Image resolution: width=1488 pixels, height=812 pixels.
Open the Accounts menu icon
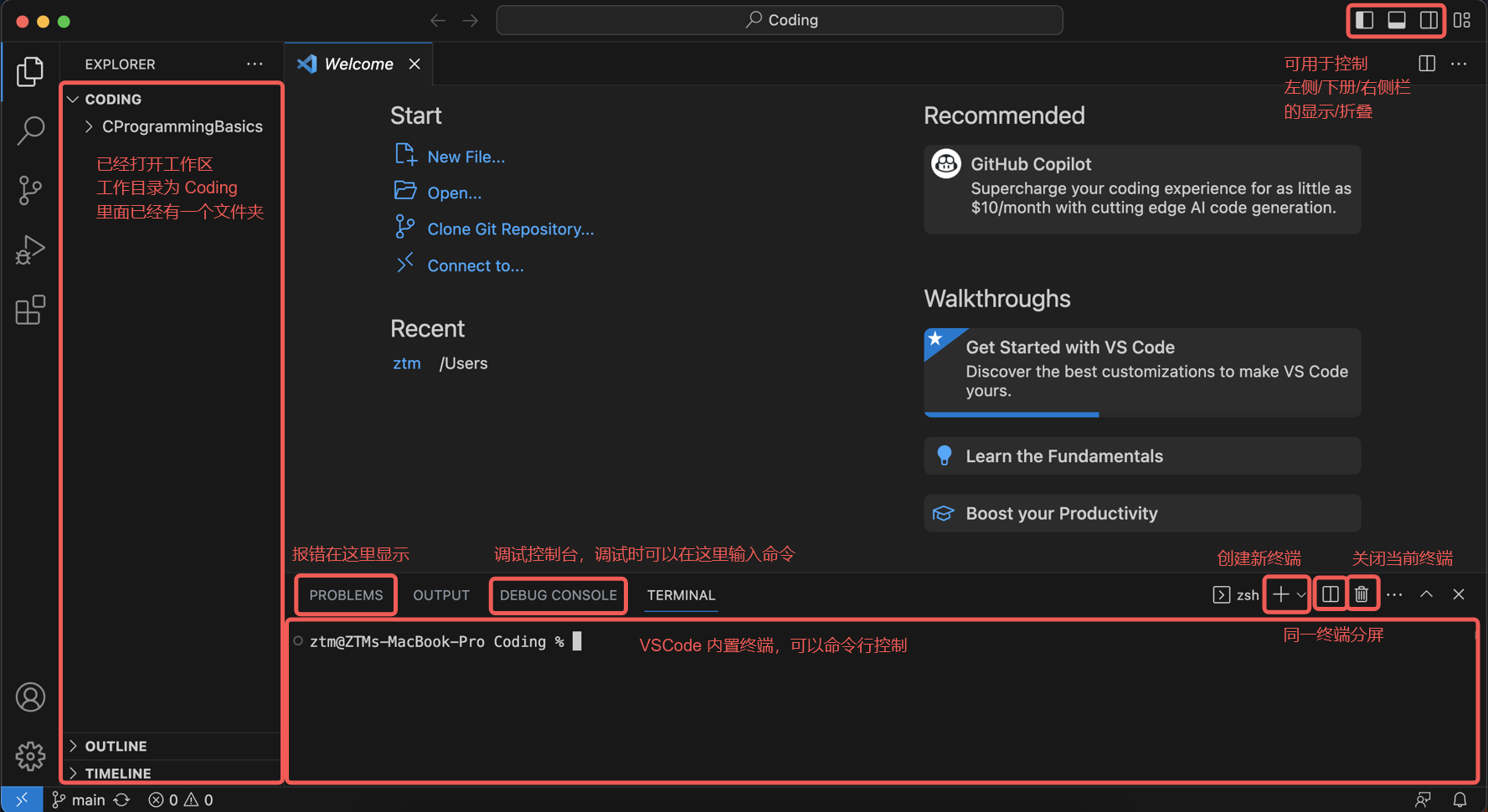(30, 697)
